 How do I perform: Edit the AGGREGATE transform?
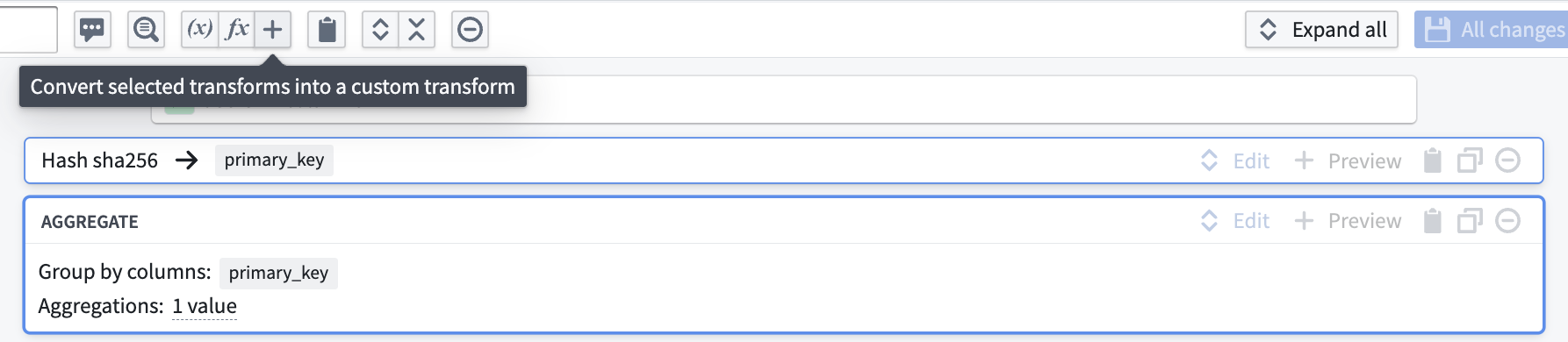coord(1235,221)
